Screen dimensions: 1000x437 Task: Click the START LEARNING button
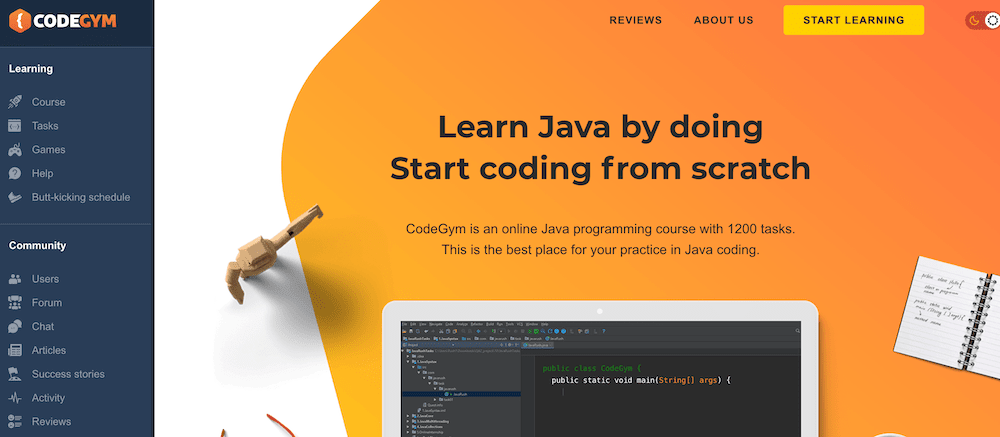(x=853, y=20)
